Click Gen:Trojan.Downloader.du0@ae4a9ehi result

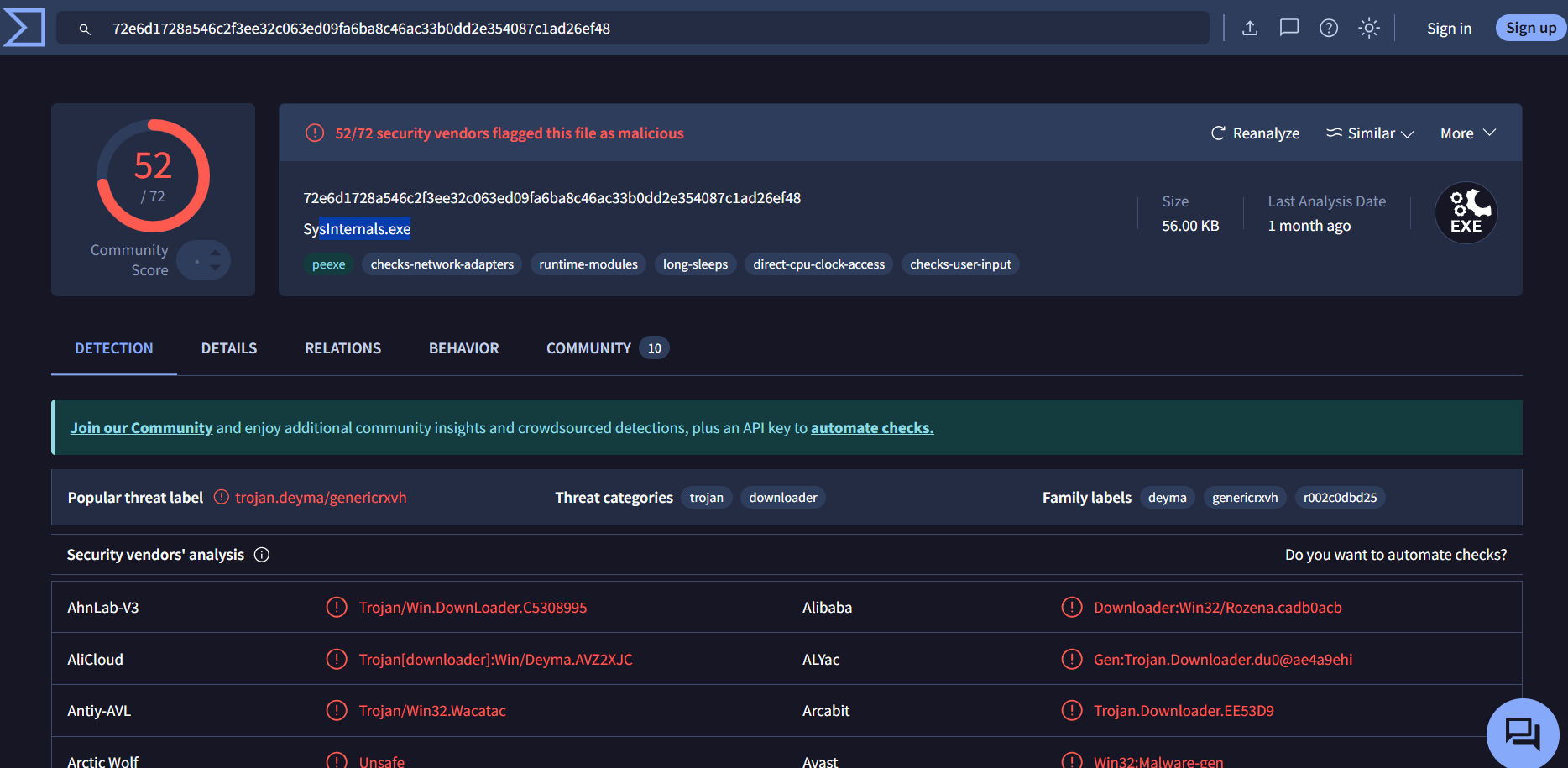tap(1223, 660)
